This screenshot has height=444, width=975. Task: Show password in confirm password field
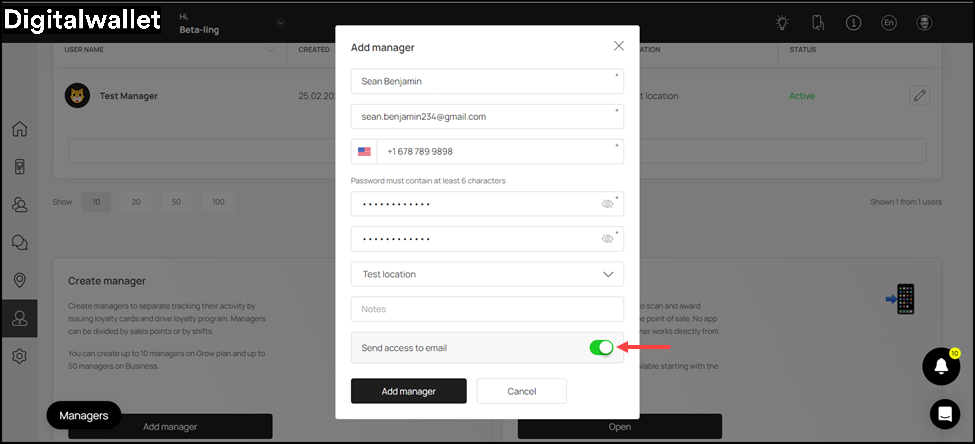607,239
